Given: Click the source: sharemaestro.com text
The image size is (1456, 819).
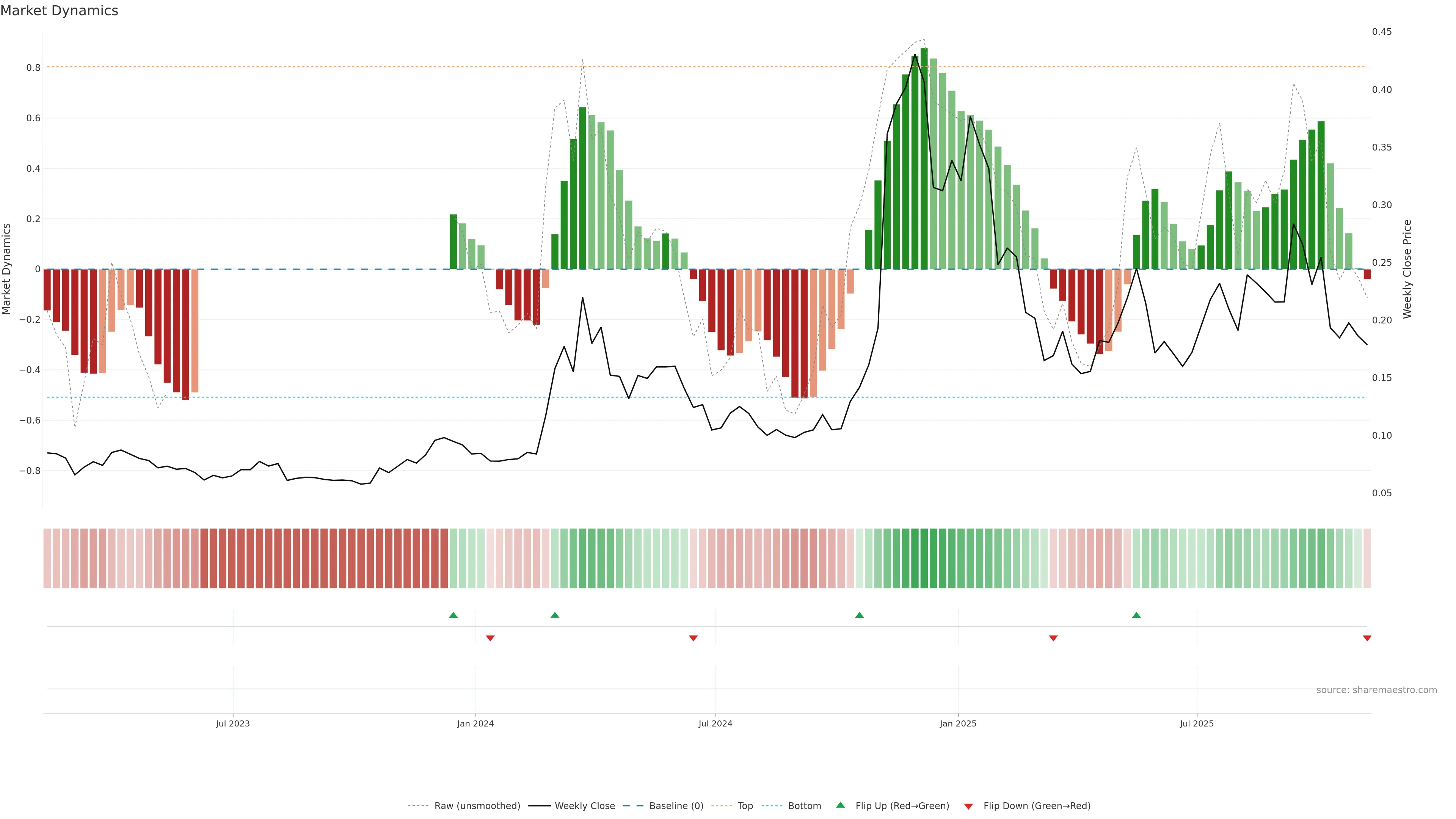Looking at the screenshot, I should 1376,690.
